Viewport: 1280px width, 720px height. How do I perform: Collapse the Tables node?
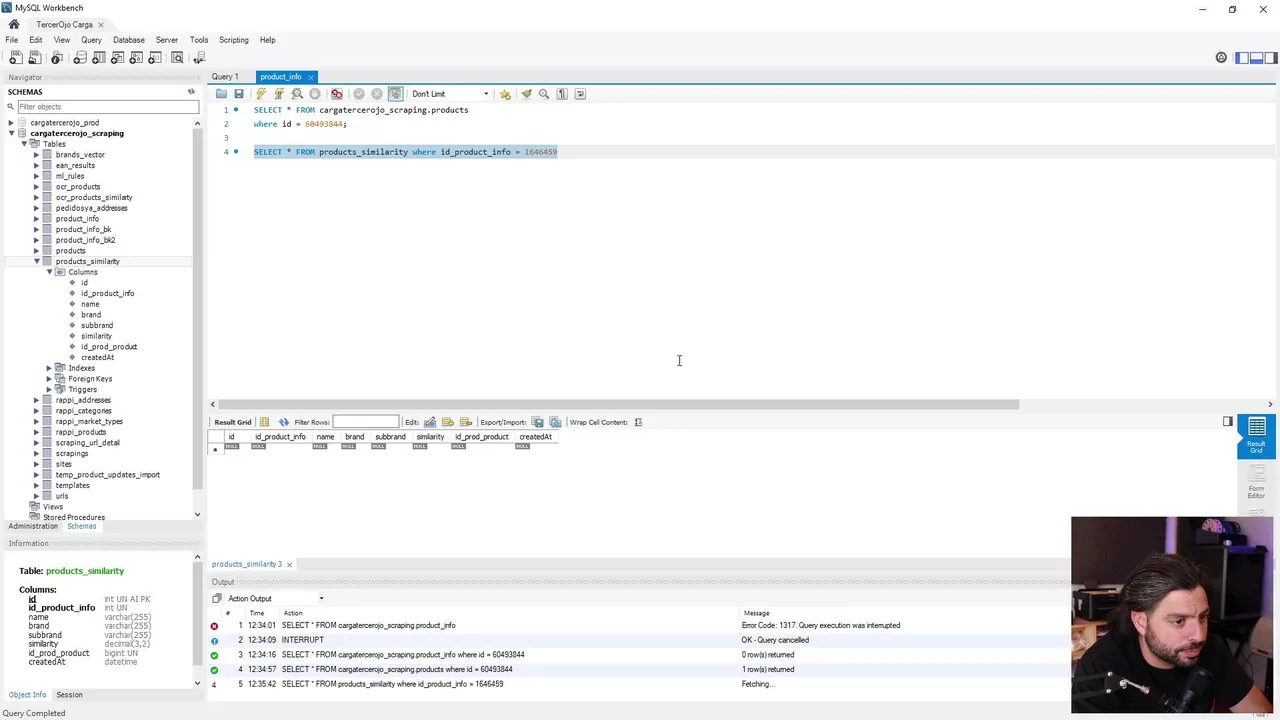(24, 144)
